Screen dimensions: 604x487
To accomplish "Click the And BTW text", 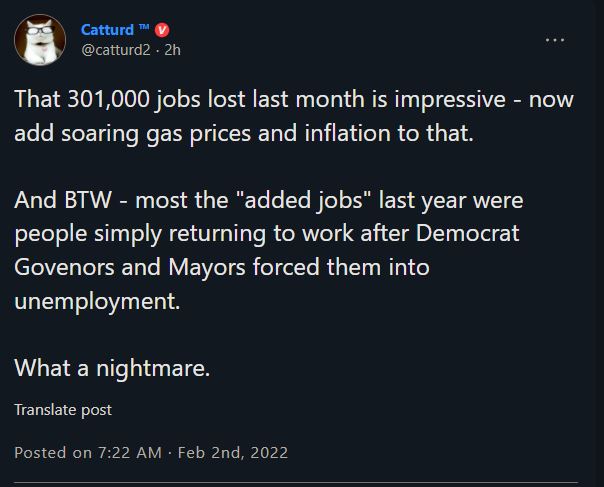I will click(63, 200).
